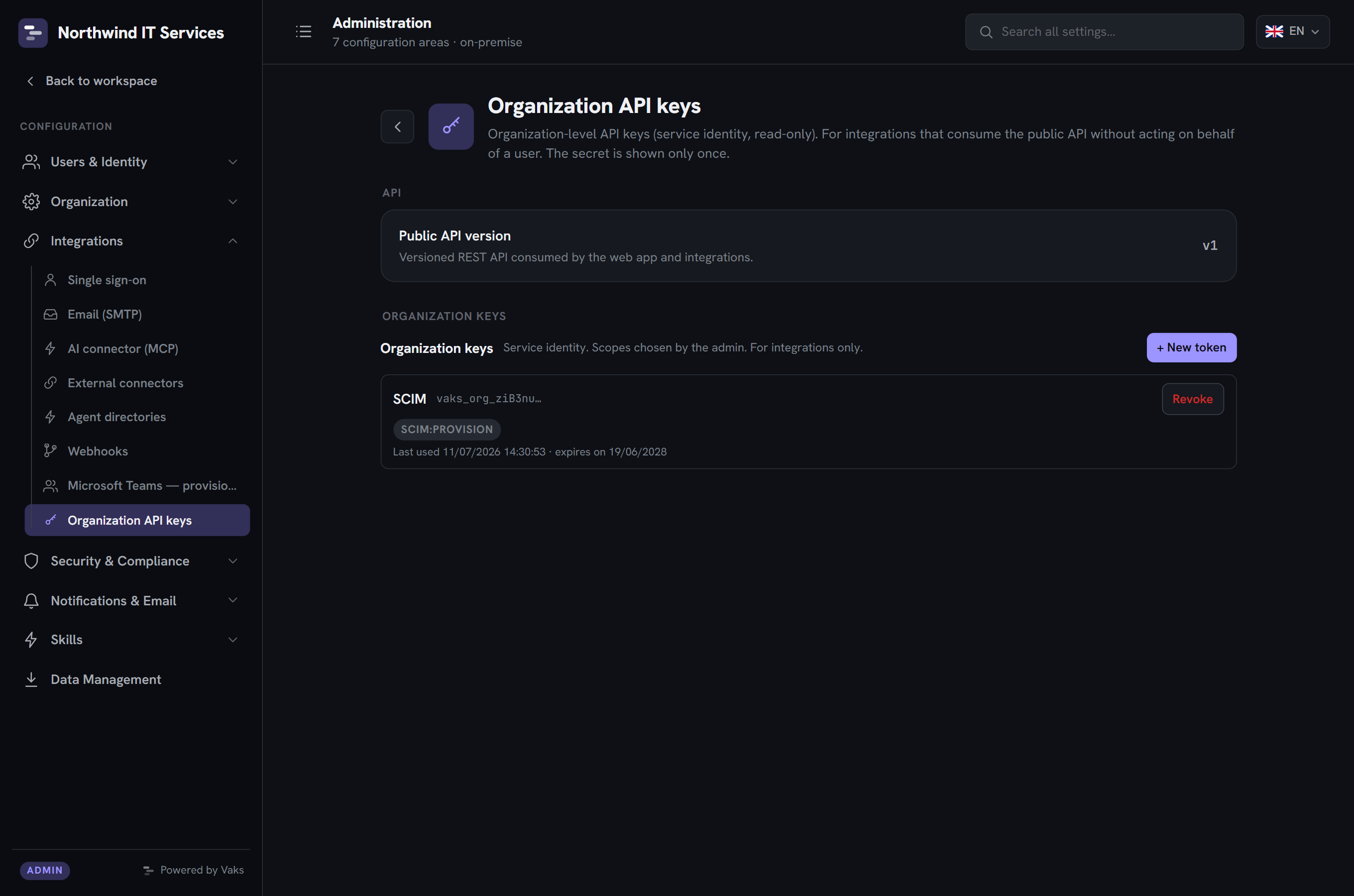Click the Skills lightning icon

coord(31,640)
